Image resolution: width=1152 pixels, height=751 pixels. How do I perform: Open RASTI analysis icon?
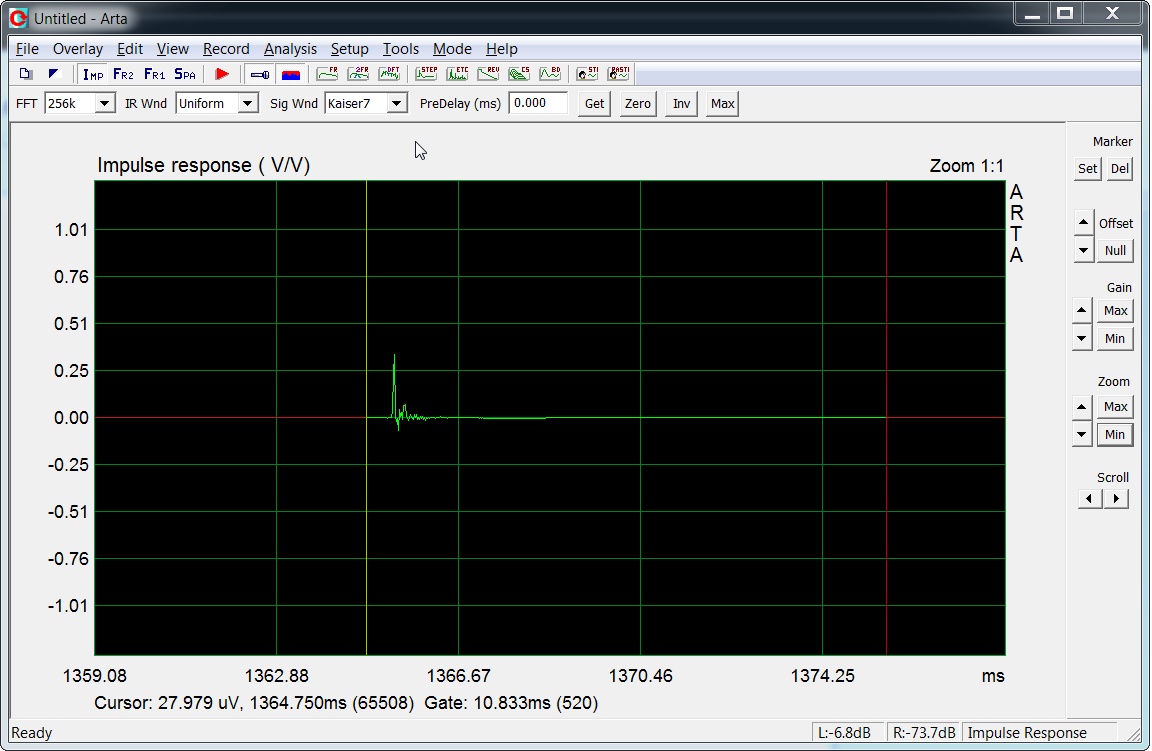click(619, 74)
